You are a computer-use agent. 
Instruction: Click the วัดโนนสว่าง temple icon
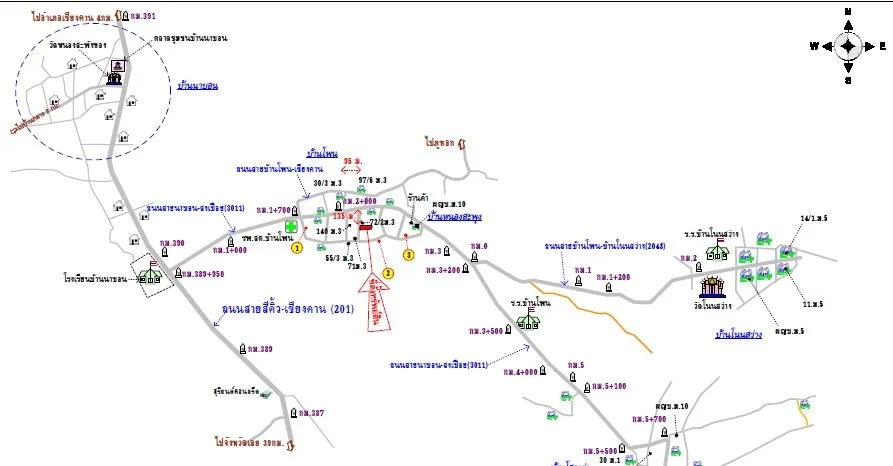click(712, 287)
